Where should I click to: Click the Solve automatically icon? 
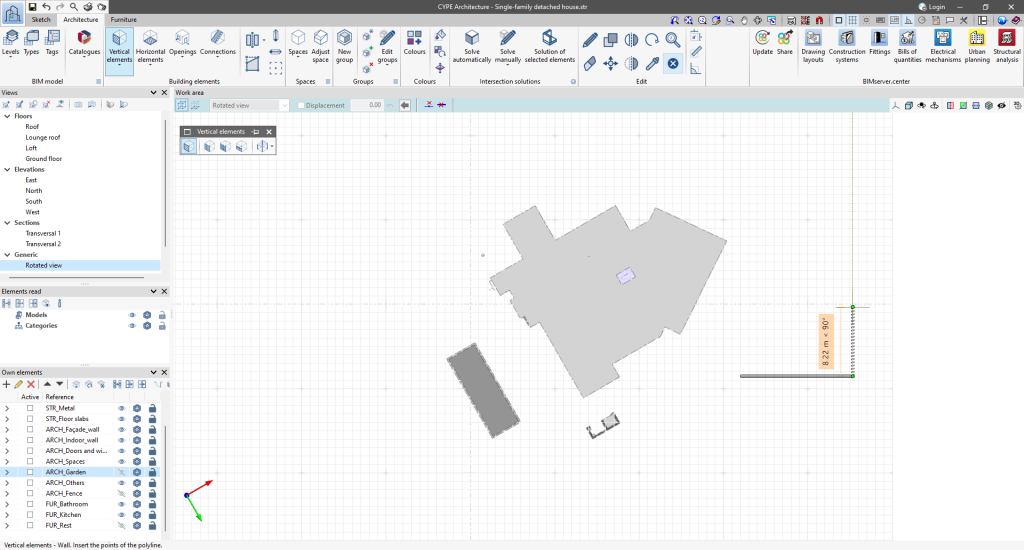[471, 43]
